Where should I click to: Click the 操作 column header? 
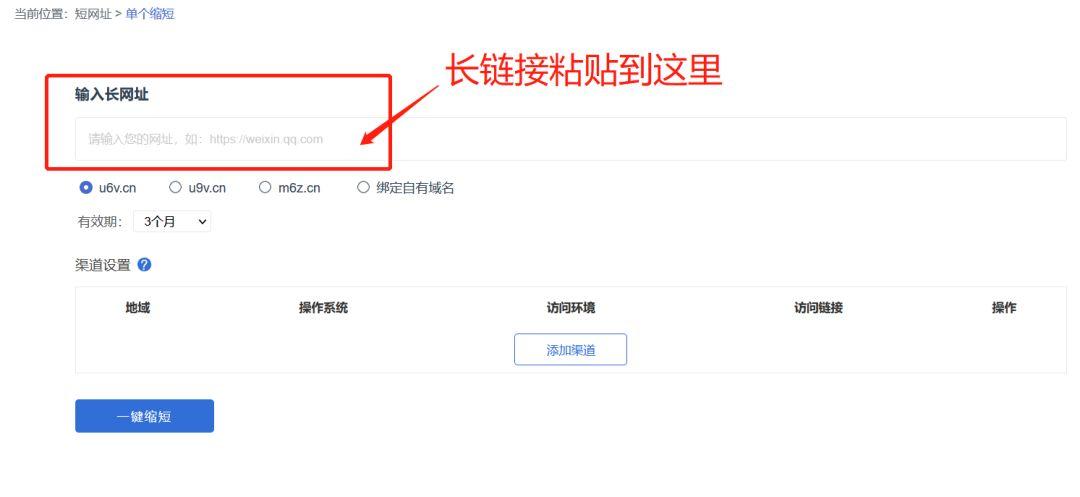click(x=1004, y=308)
